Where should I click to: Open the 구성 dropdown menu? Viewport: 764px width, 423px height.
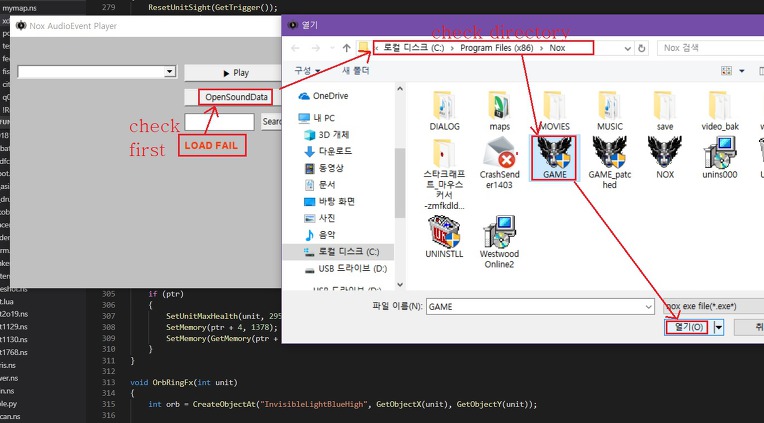coord(307,71)
